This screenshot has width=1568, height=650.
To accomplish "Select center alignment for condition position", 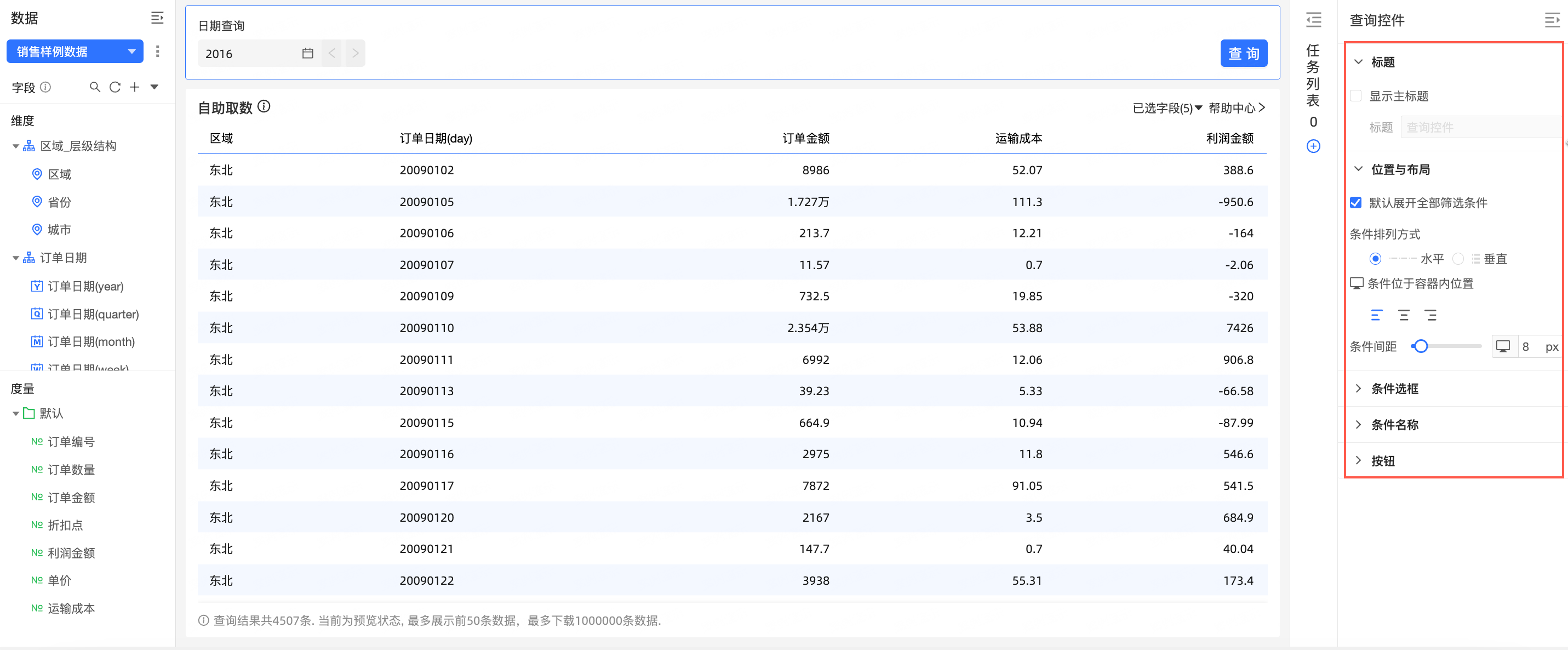I will coord(1403,315).
